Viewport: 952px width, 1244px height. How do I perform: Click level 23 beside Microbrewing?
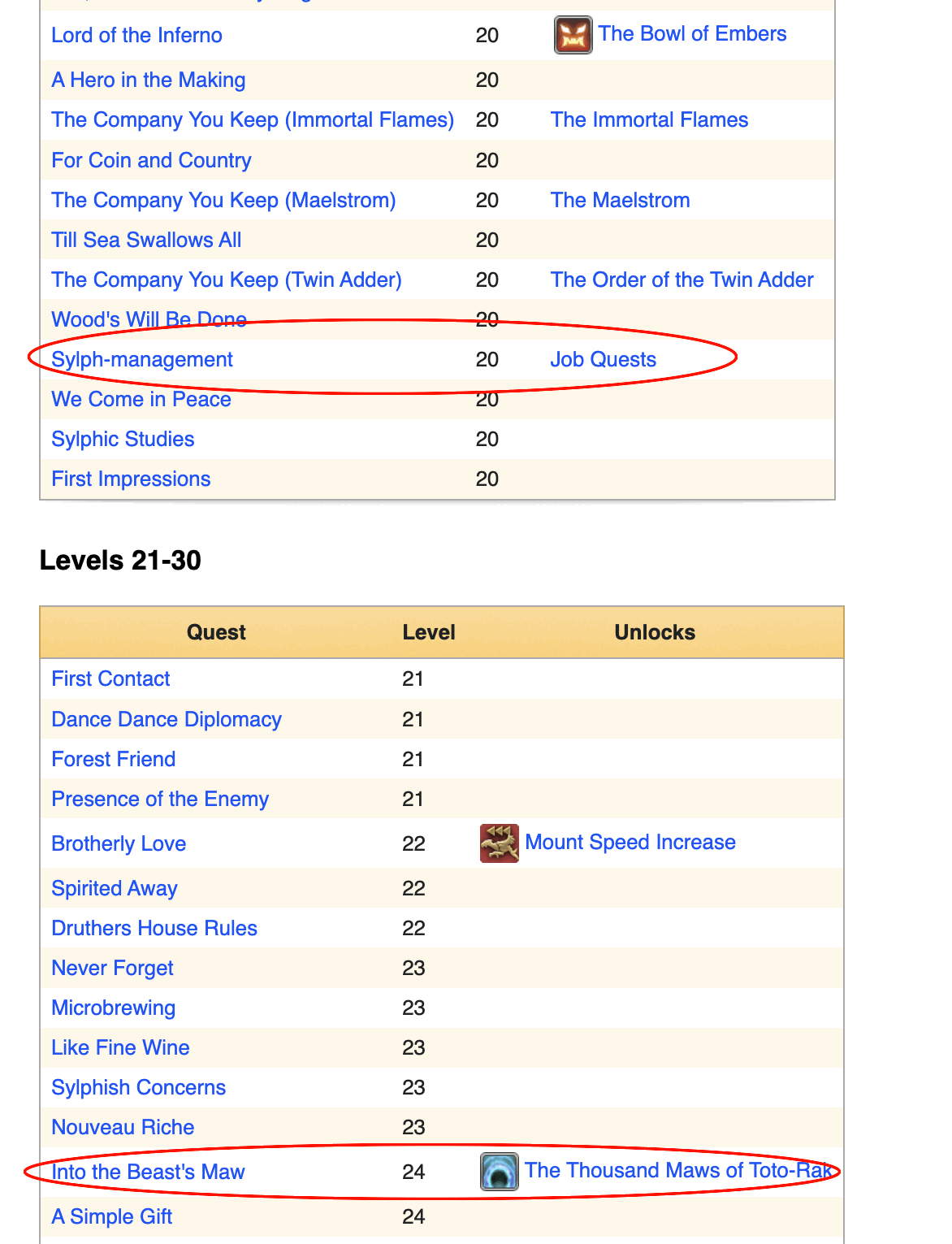tap(413, 1008)
